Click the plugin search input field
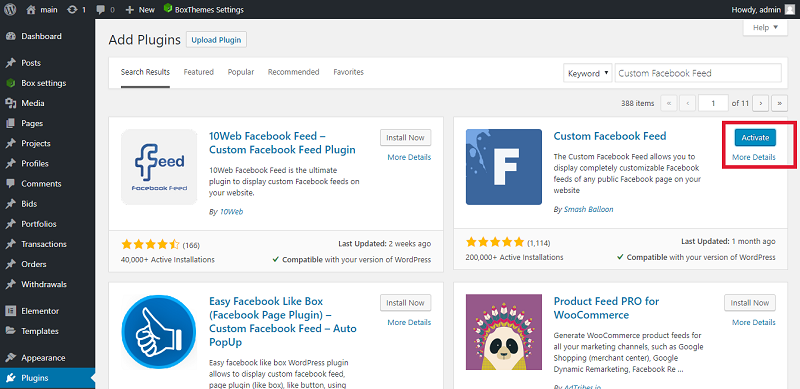This screenshot has width=800, height=389. click(x=698, y=73)
